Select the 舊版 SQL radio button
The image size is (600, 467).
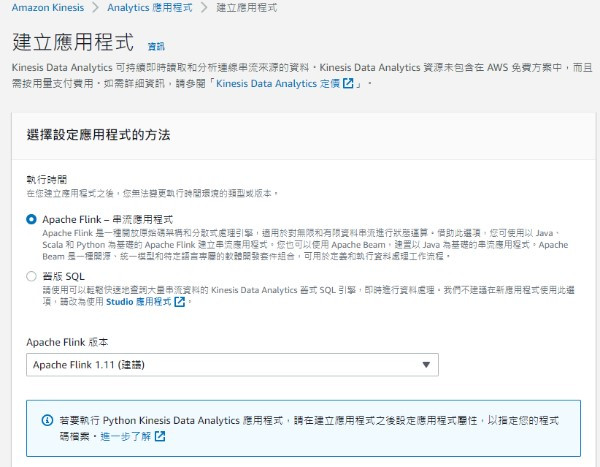(31, 276)
